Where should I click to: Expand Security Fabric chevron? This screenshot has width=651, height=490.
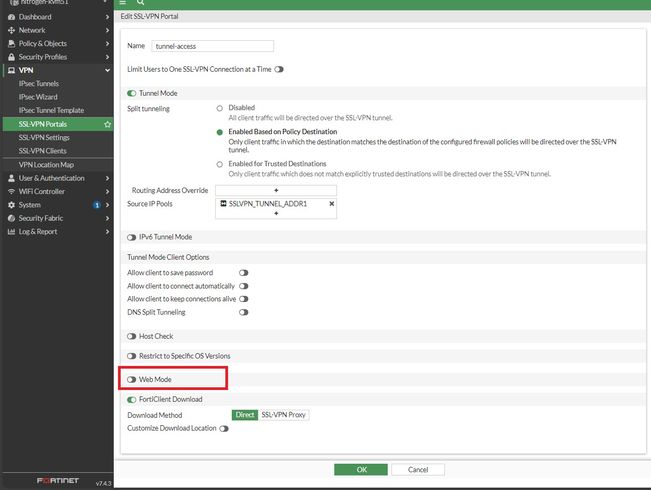(108, 218)
